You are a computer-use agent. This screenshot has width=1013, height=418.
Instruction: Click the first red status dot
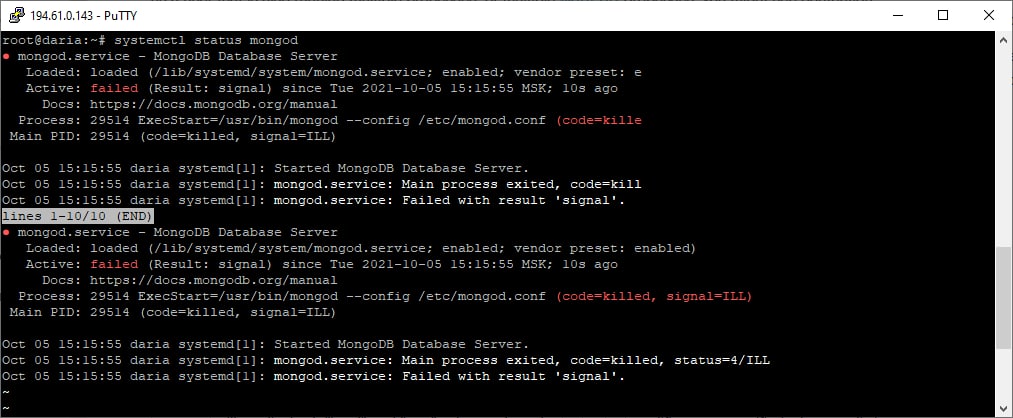click(6, 57)
